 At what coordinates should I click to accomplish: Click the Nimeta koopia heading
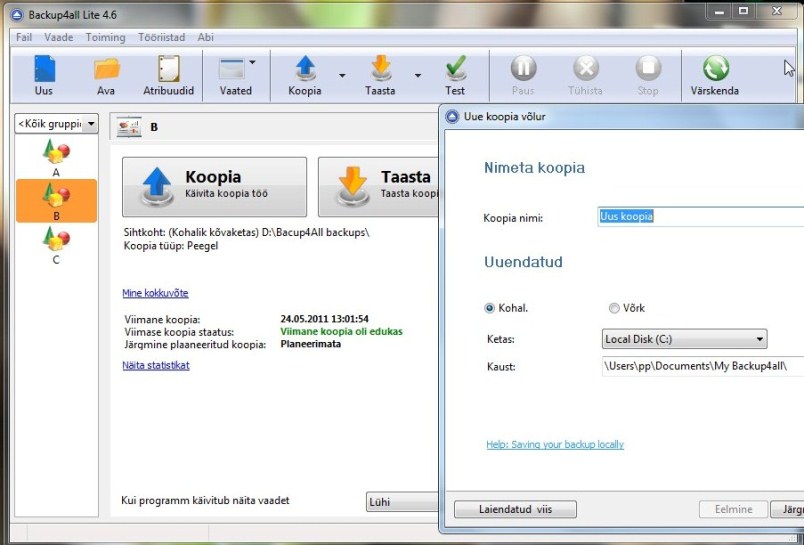[534, 168]
